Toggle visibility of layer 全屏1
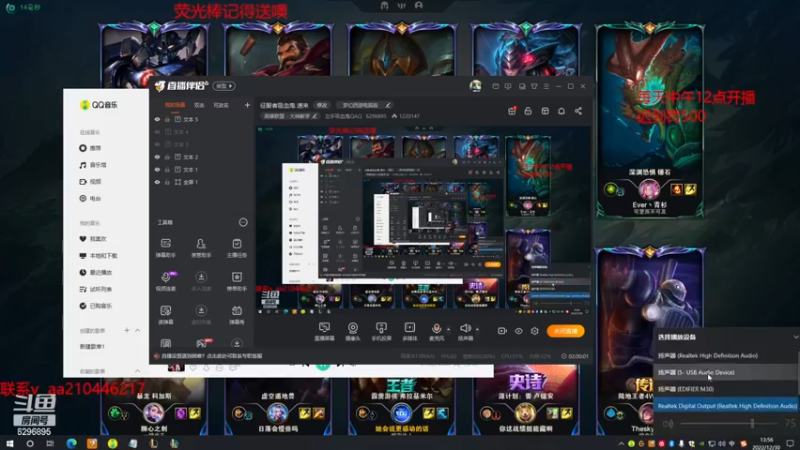800x450 pixels. pyautogui.click(x=157, y=182)
